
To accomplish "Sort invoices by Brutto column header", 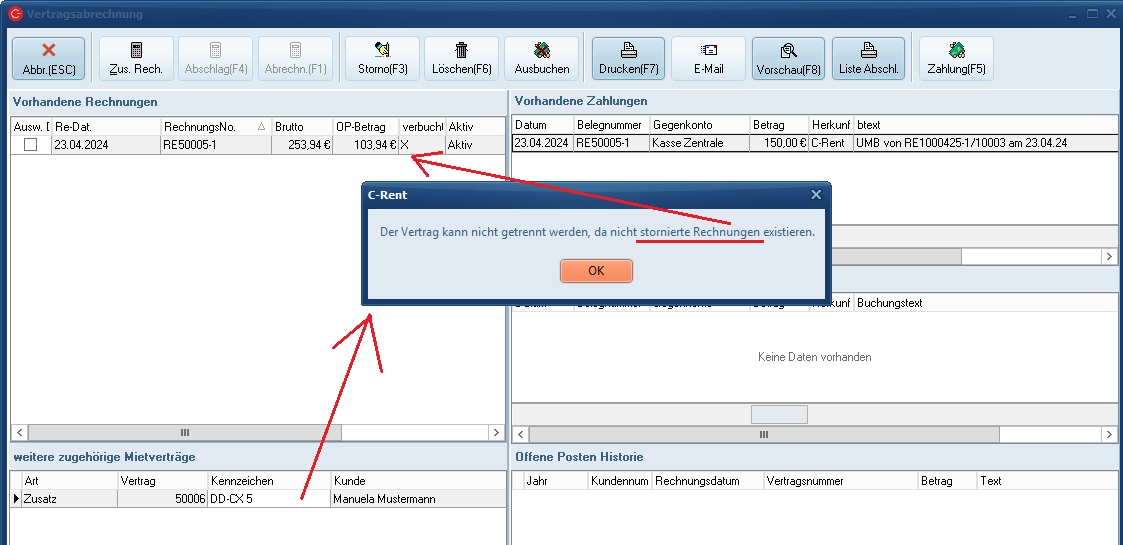I will tap(300, 127).
